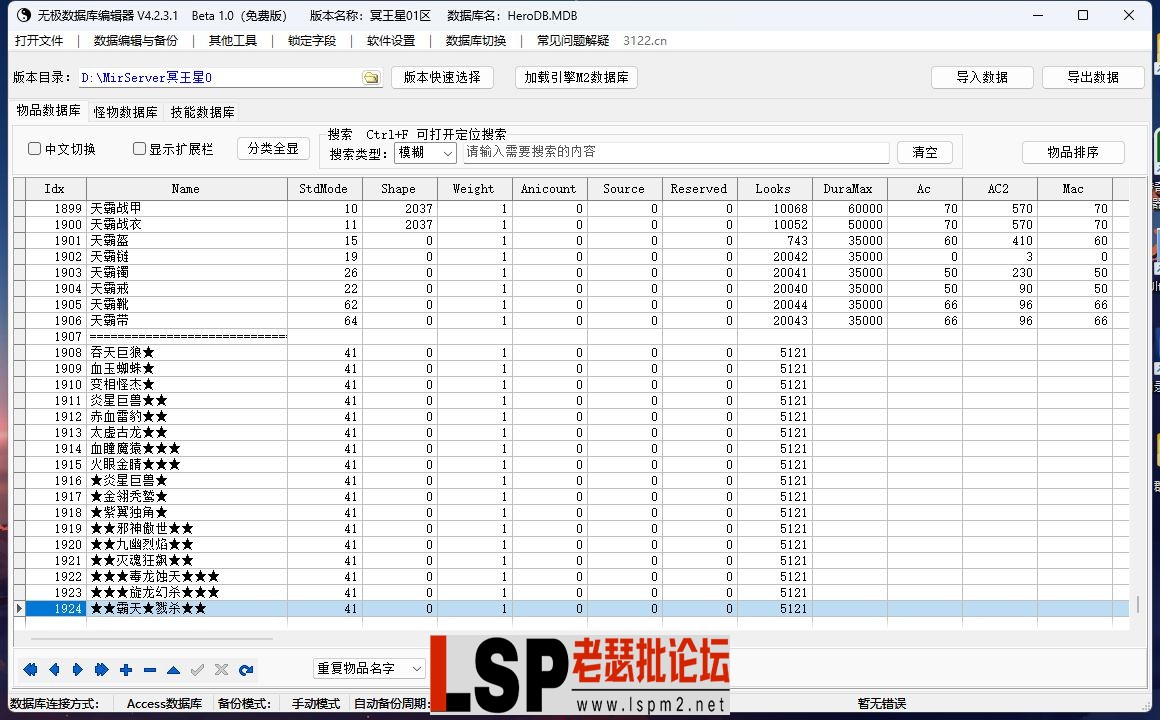Open the 模糊 search type dropdown
The width and height of the screenshot is (1160, 720).
click(425, 152)
